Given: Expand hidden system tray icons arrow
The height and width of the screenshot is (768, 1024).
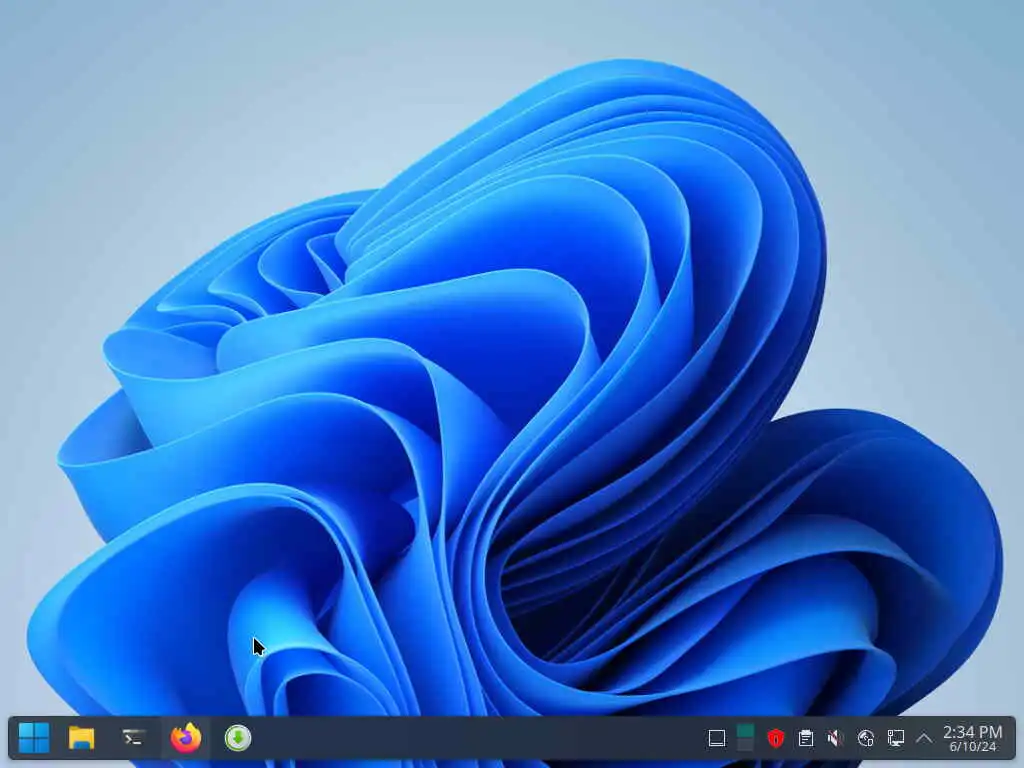Looking at the screenshot, I should 923,738.
